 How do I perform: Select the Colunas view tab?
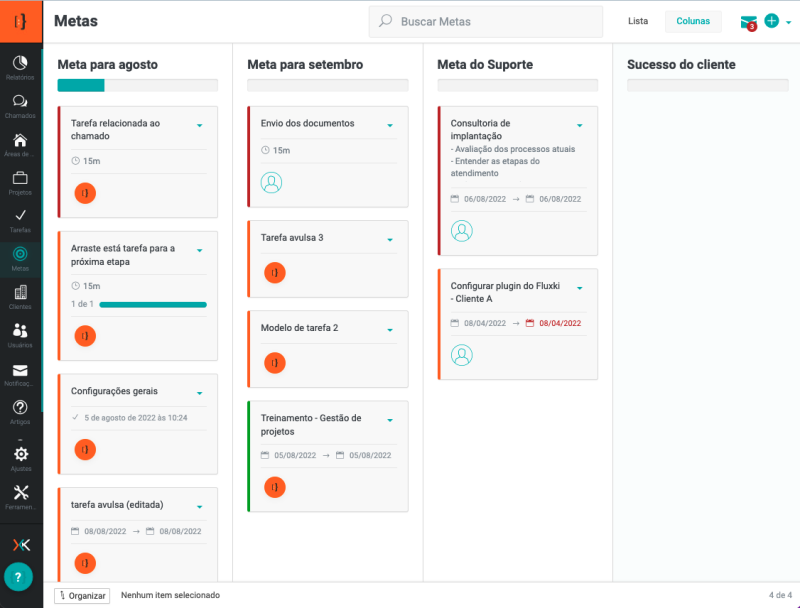[x=693, y=21]
